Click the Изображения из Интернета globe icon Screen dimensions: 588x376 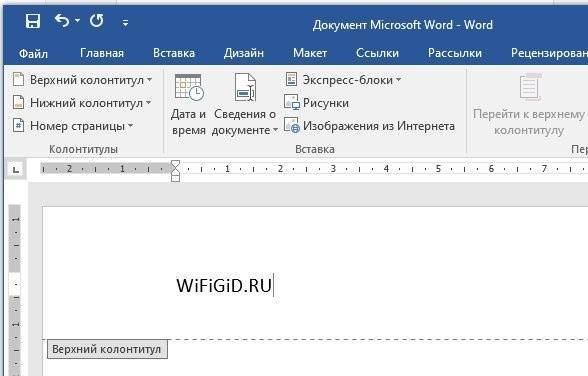coord(292,125)
